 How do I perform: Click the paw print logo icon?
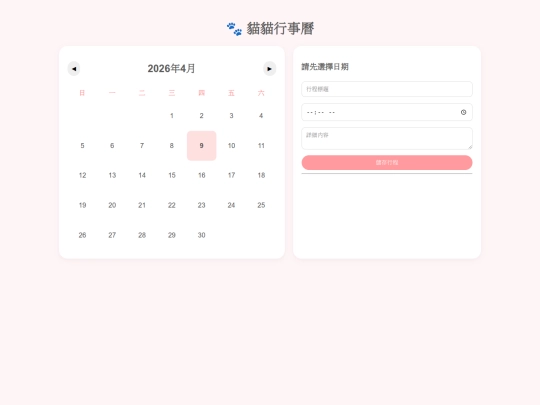(235, 29)
